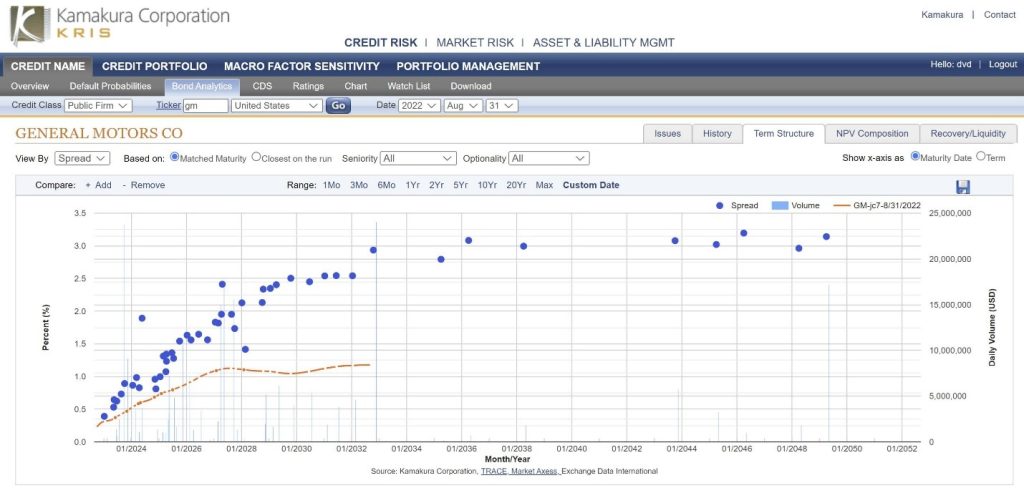Open the Recovery/Liquidity tab
This screenshot has height=493, width=1024.
[x=968, y=134]
